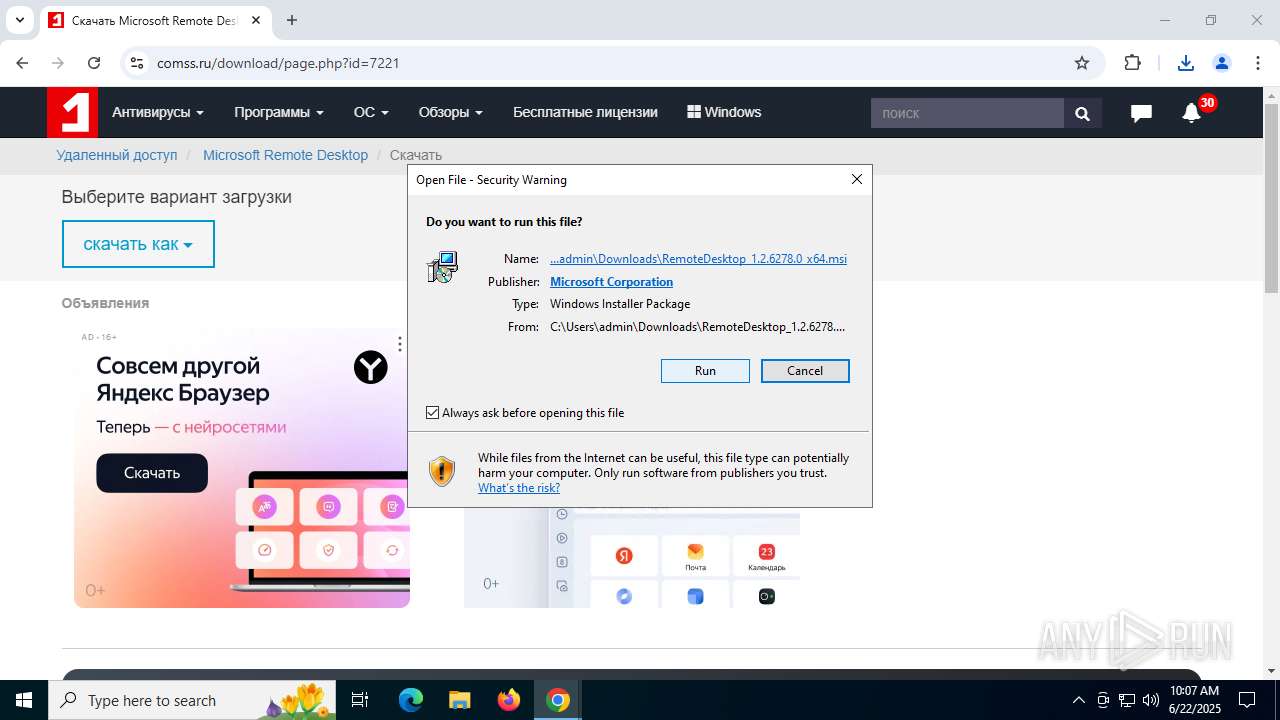Viewport: 1280px width, 720px height.
Task: Open the network tray icon
Action: point(1127,700)
